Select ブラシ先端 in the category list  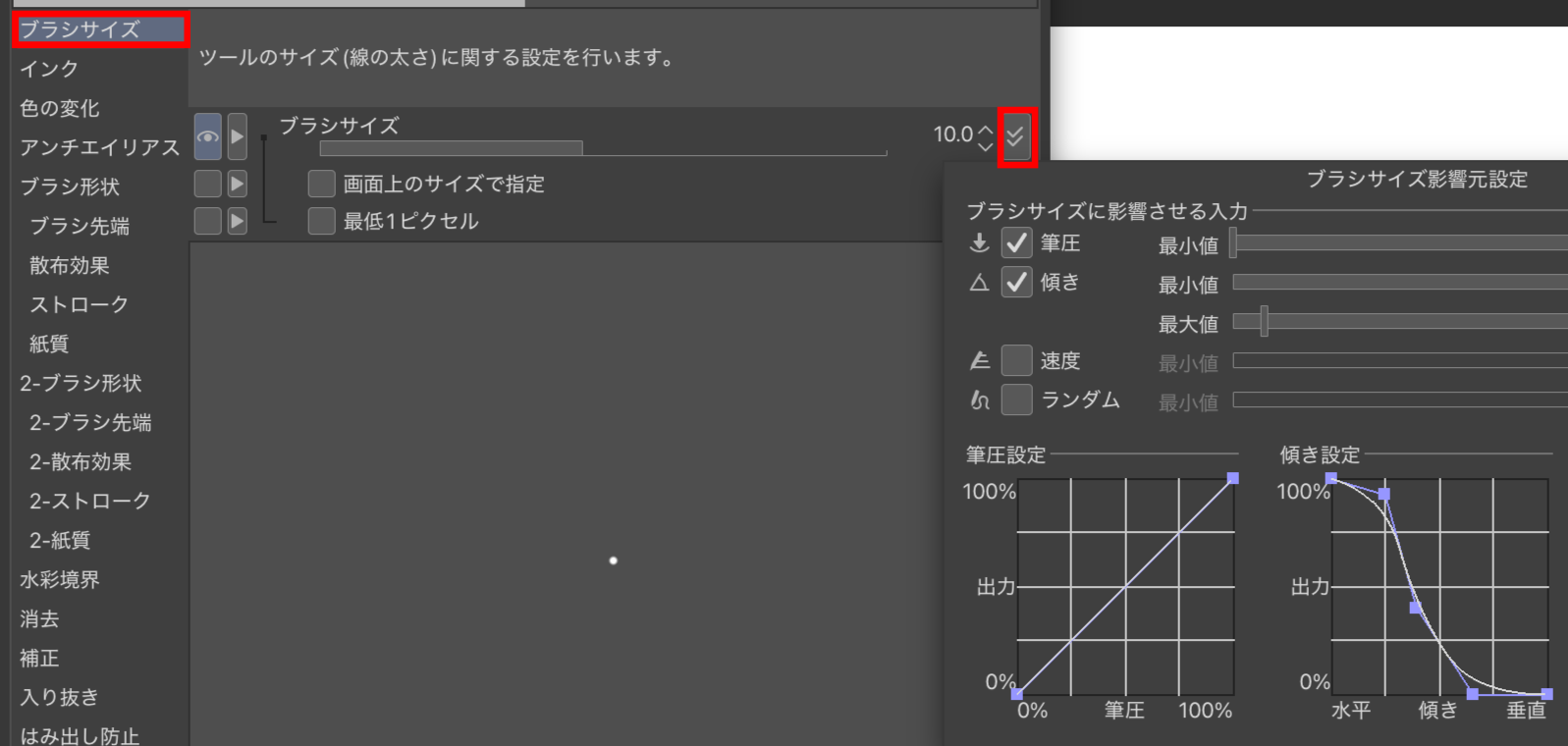coord(80,226)
